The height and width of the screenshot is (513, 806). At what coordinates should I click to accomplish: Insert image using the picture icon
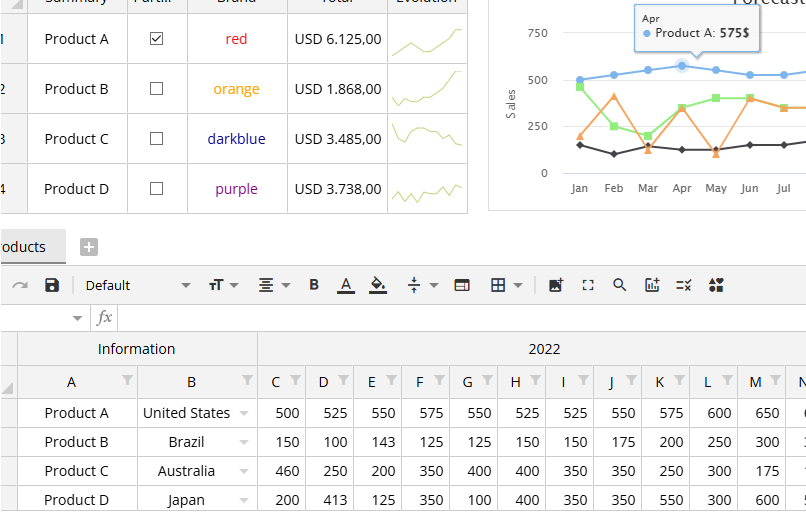(556, 285)
